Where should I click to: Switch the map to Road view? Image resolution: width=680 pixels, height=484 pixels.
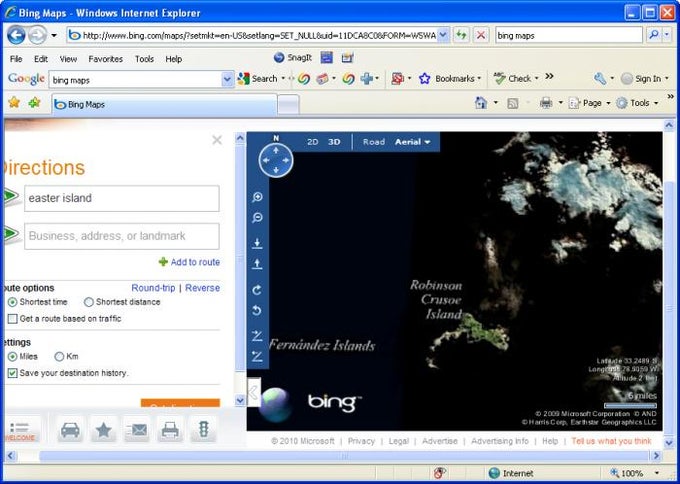click(374, 142)
